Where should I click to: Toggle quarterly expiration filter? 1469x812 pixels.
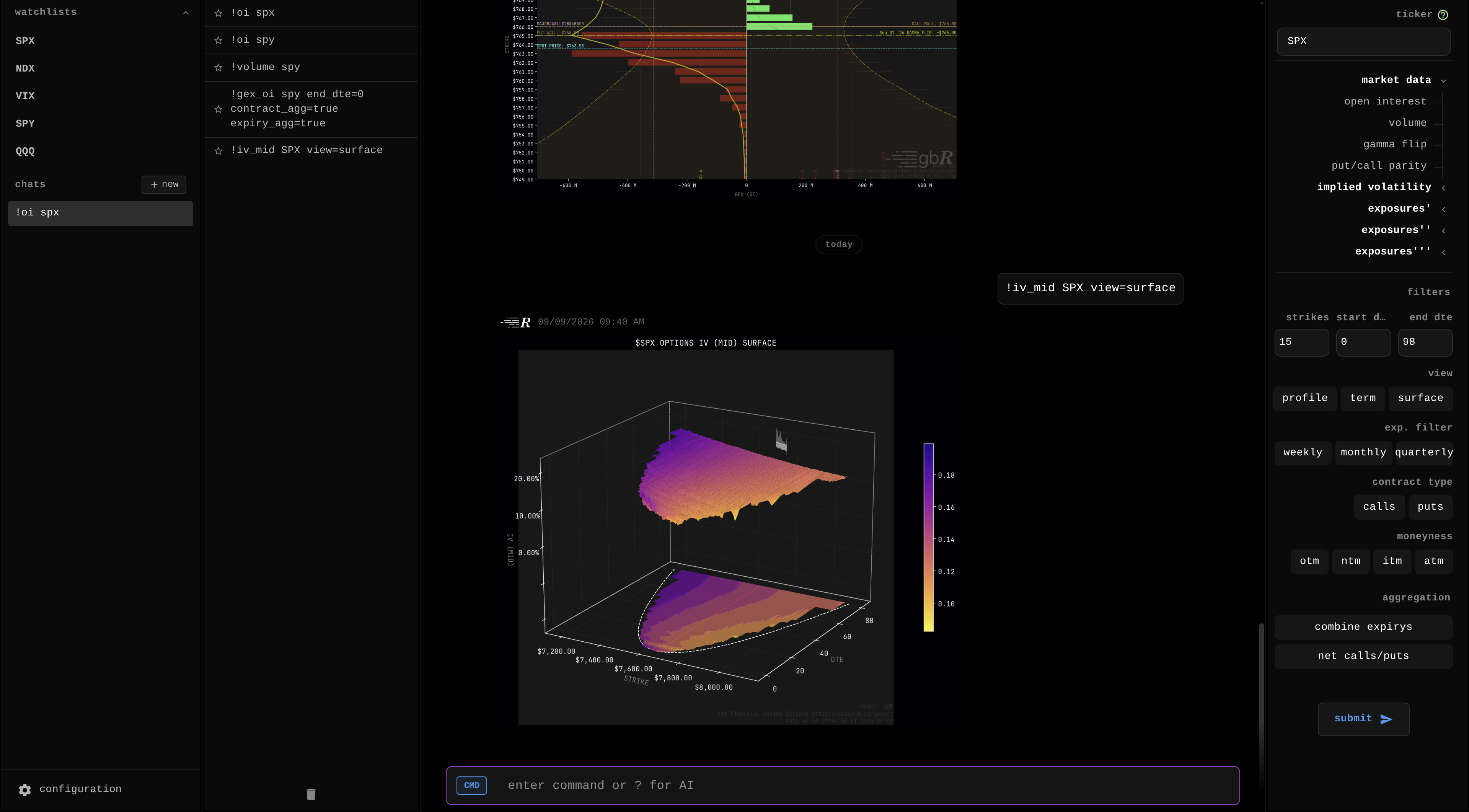(x=1424, y=453)
